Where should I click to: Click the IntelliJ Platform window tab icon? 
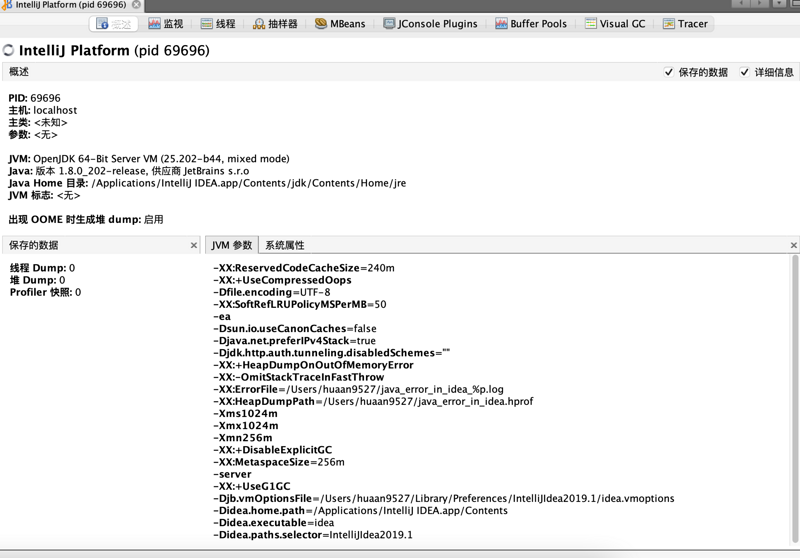click(x=7, y=5)
